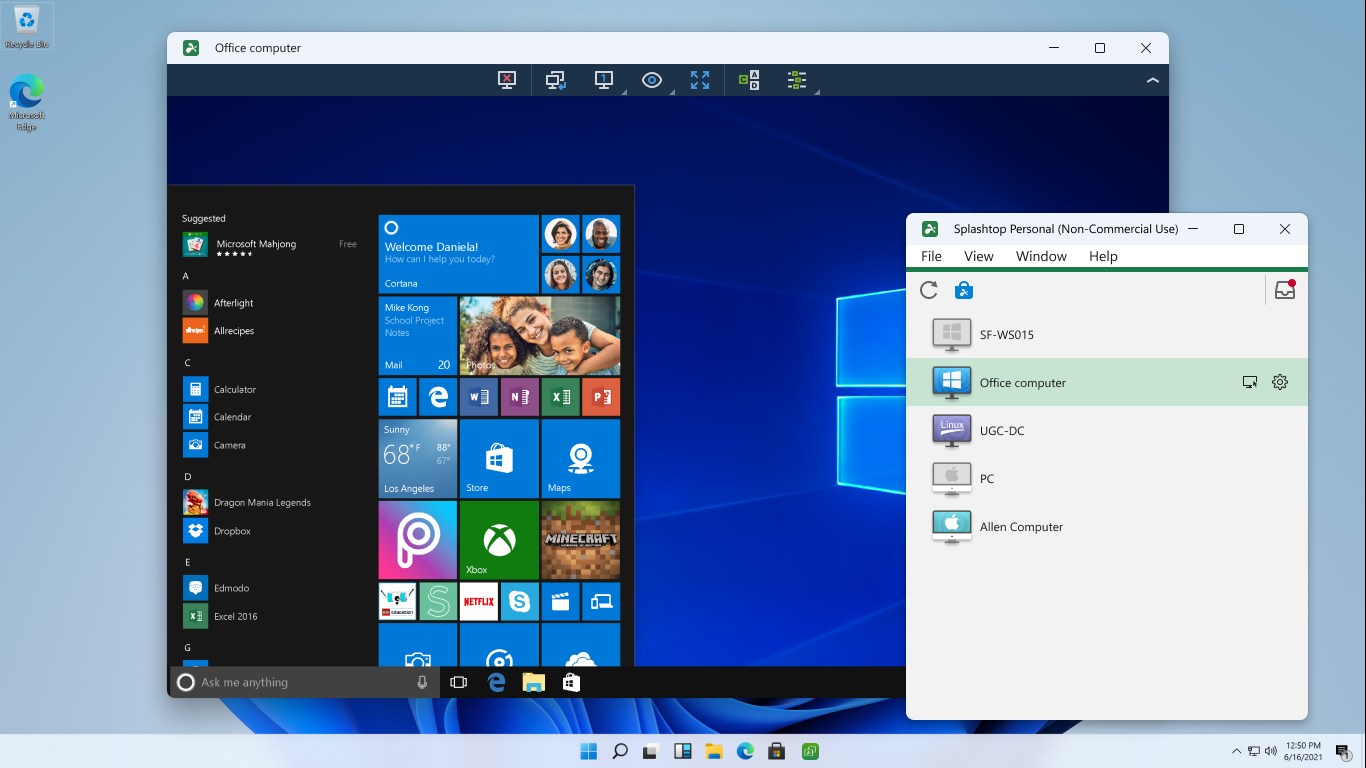Collapse the session toolbar chevron

(x=1153, y=80)
